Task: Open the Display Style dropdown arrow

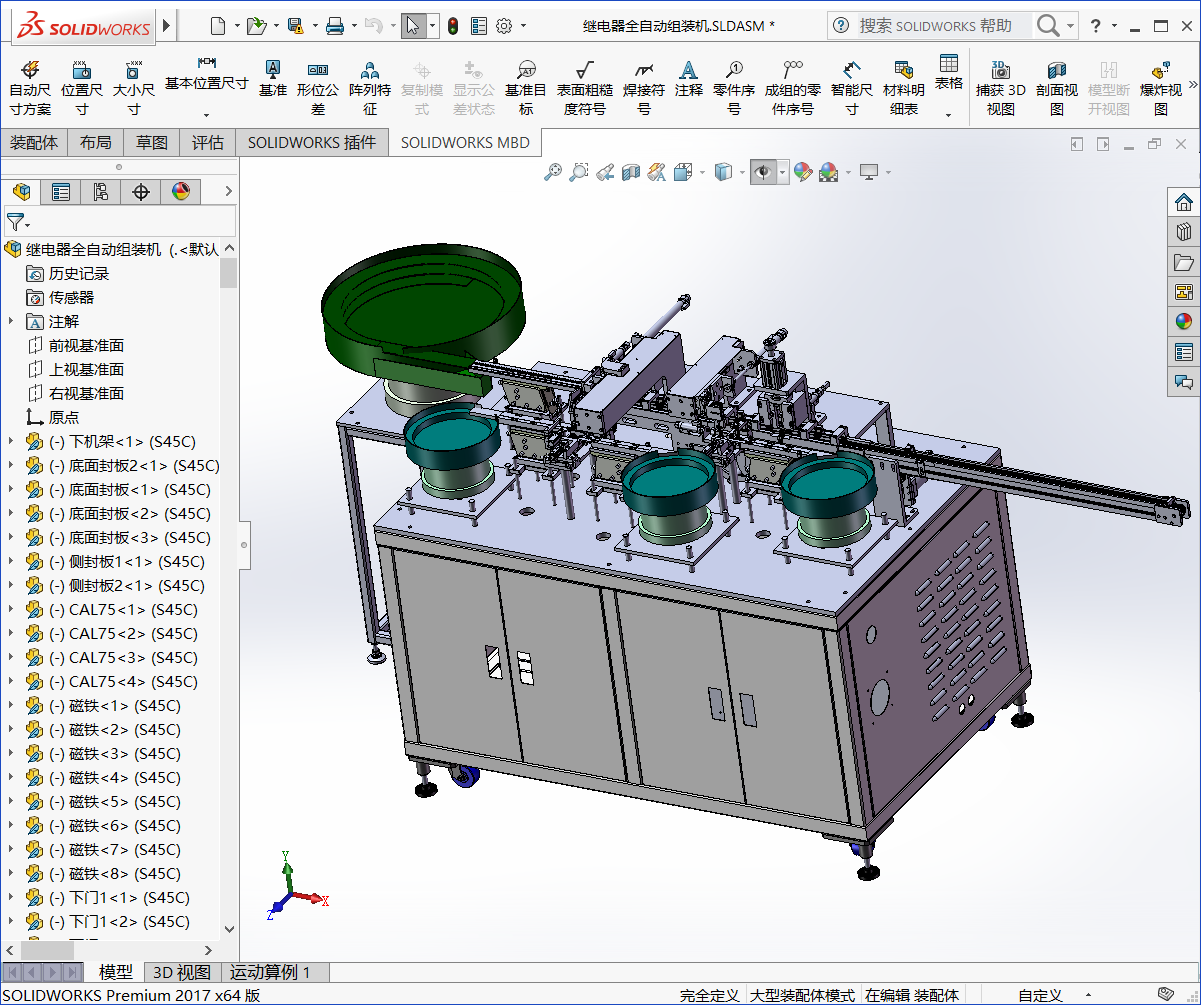Action: (x=742, y=172)
